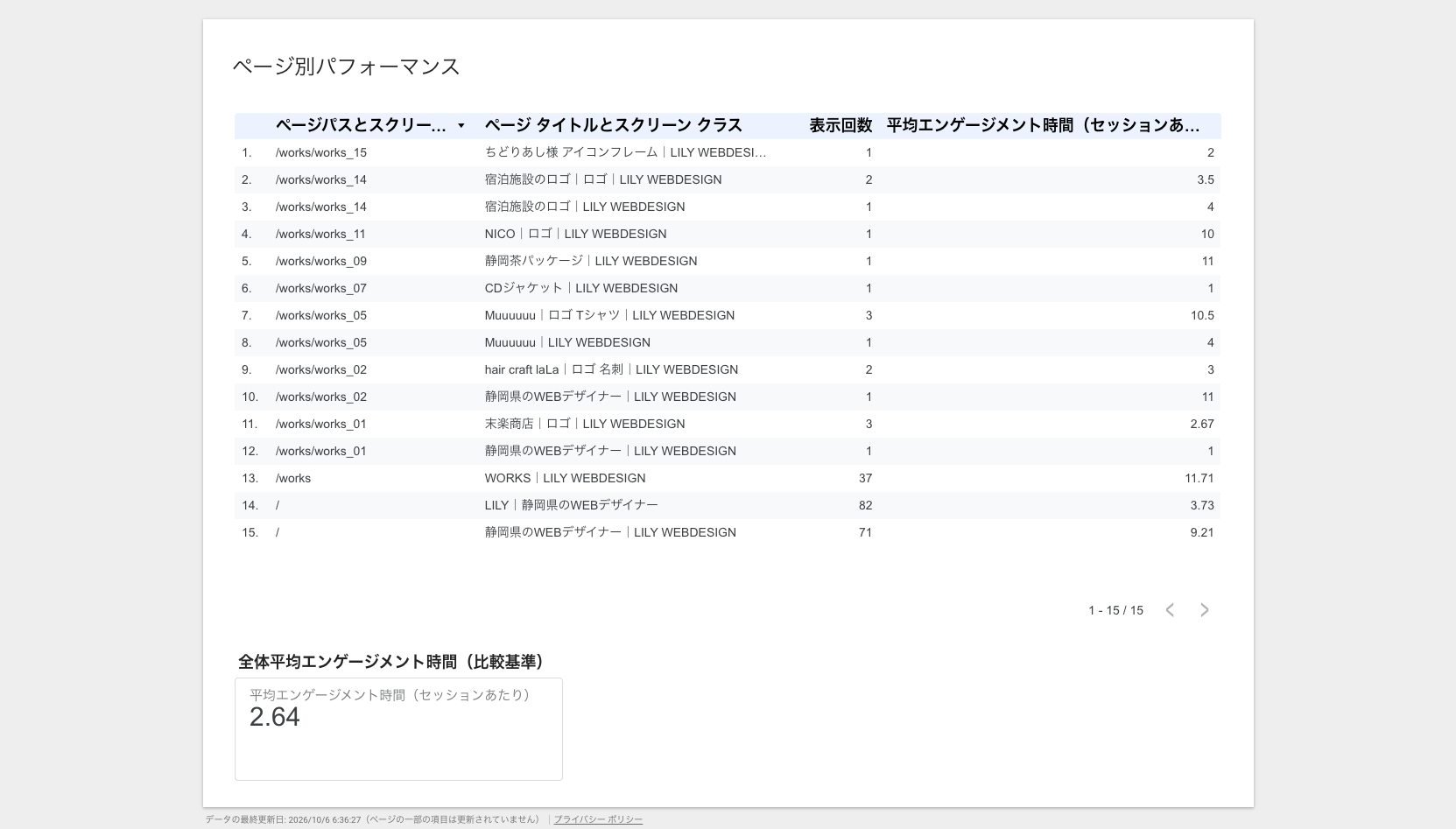Select Muuuuuu｜LILY WEBDESIGN title cell
1456x829 pixels.
pyautogui.click(x=567, y=342)
